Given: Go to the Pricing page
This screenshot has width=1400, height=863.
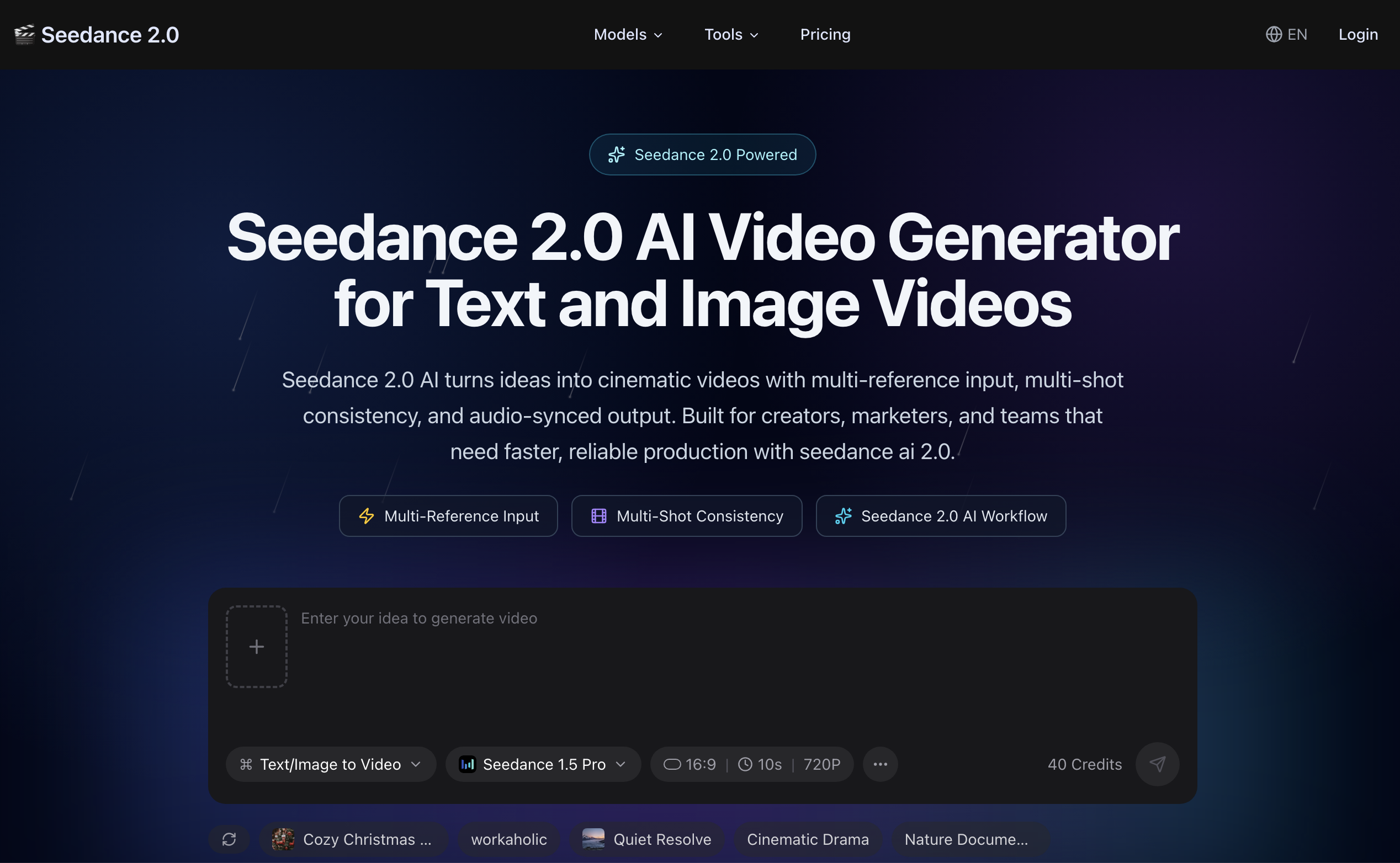Looking at the screenshot, I should [825, 34].
